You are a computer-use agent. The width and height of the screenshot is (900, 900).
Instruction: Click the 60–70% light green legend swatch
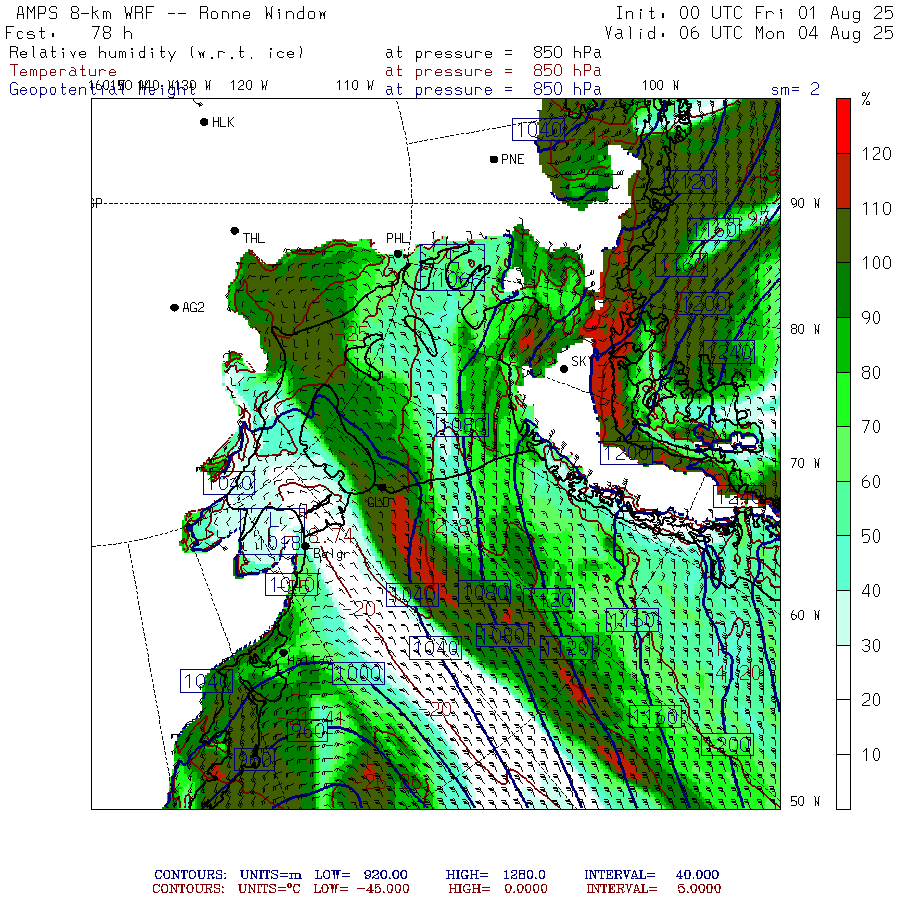[843, 454]
